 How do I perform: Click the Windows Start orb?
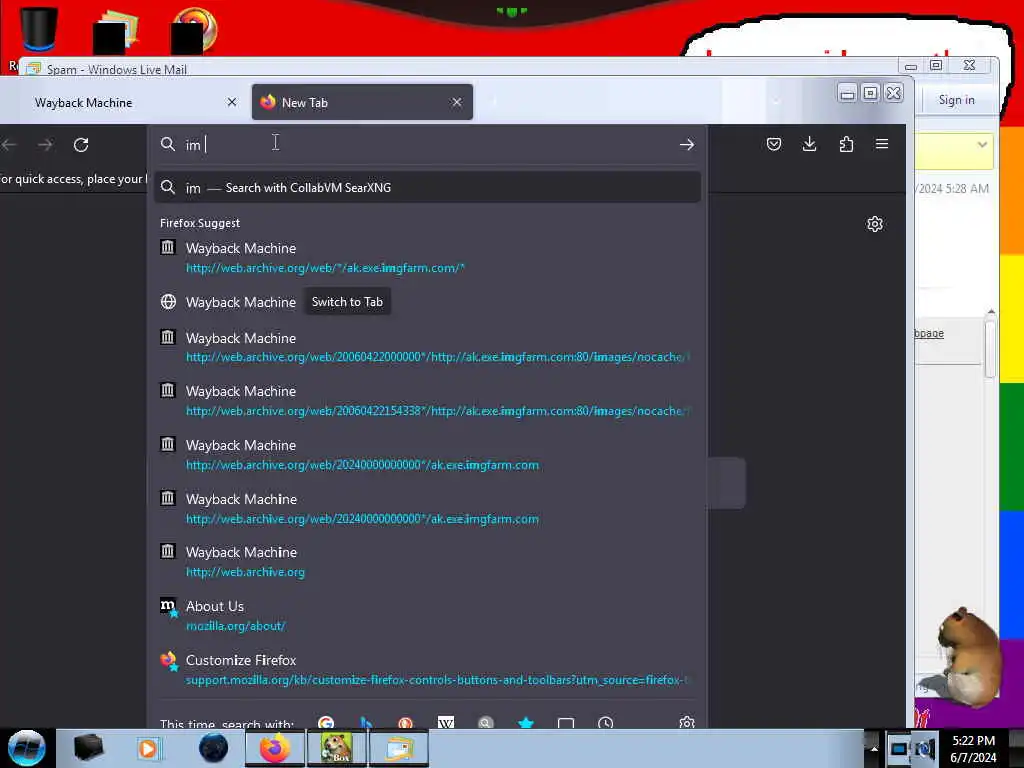tap(27, 748)
